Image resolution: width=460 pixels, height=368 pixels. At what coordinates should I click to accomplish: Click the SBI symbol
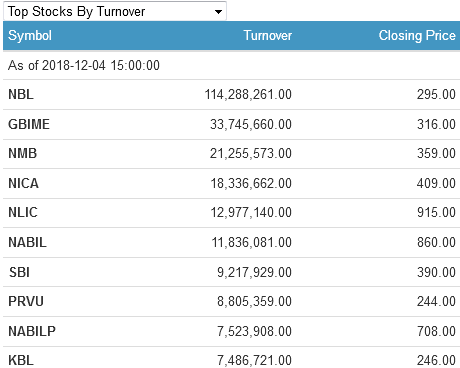coord(19,272)
